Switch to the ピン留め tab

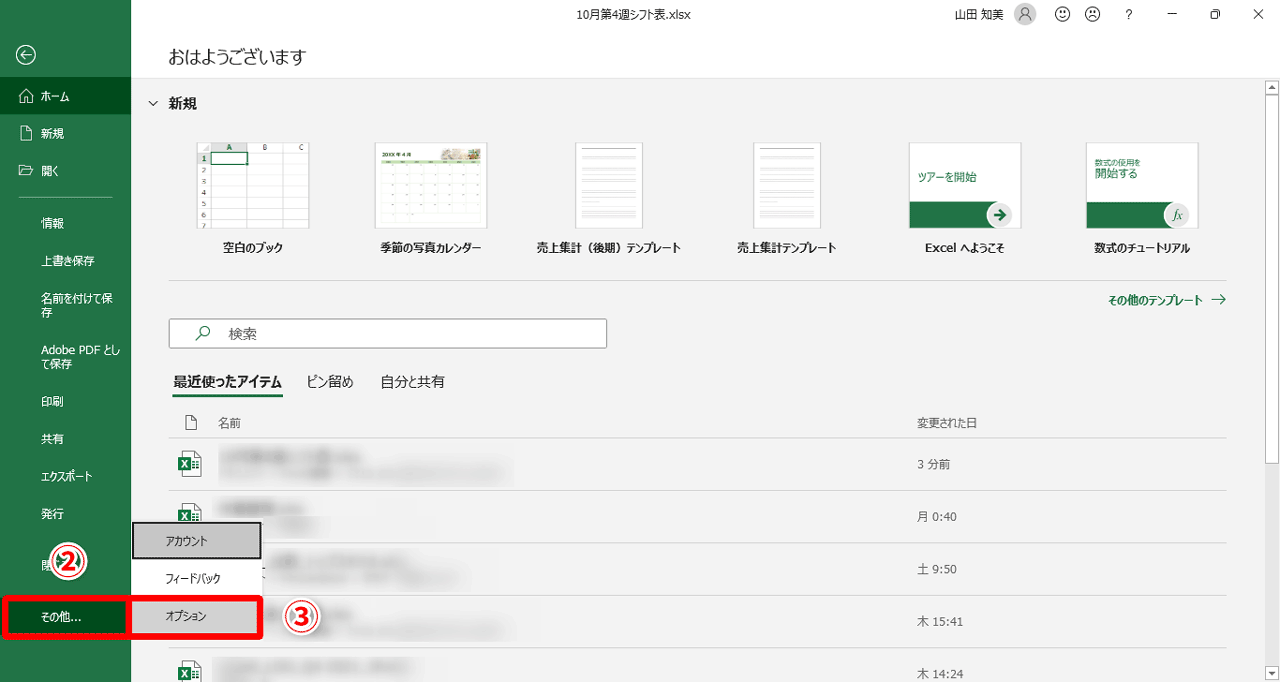[x=330, y=381]
